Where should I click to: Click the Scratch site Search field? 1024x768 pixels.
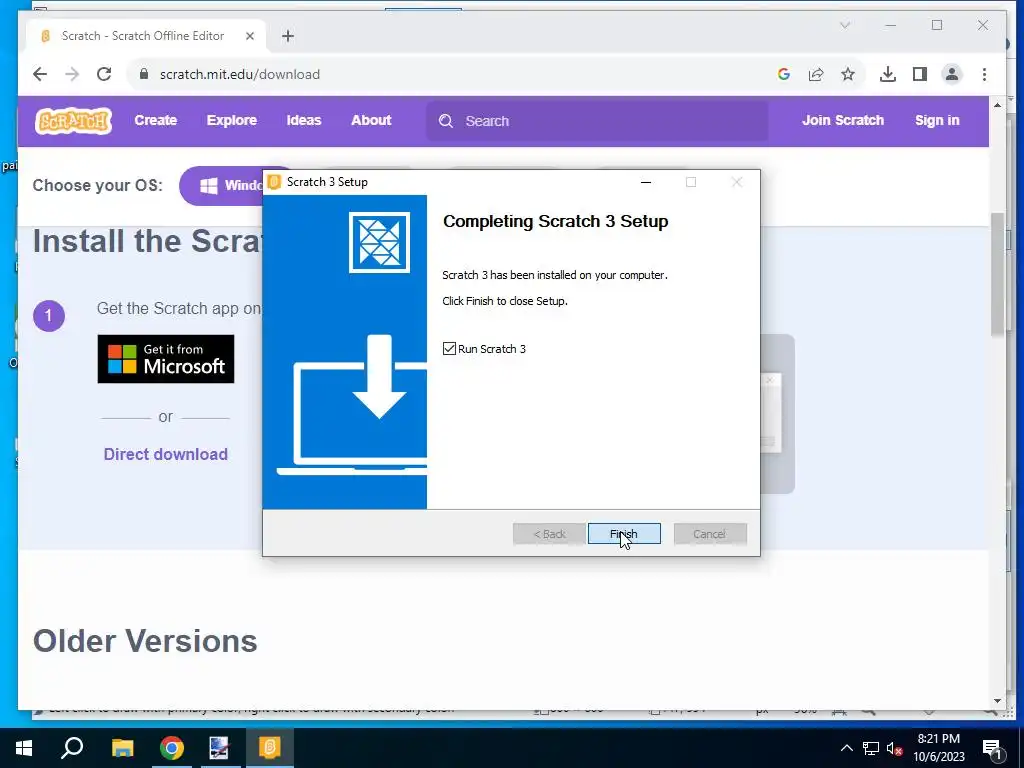point(597,121)
